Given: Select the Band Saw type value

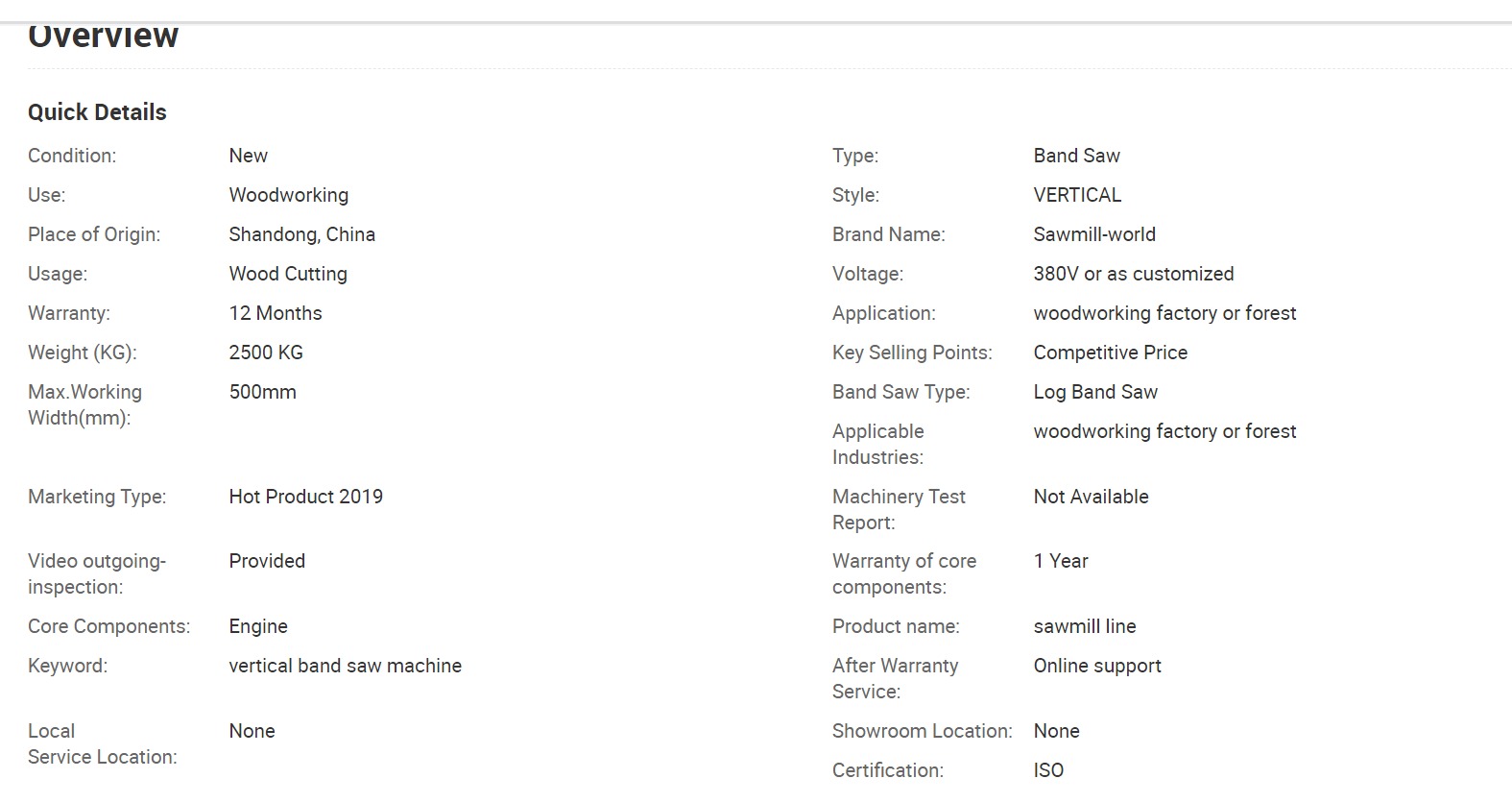Looking at the screenshot, I should pos(1076,156).
